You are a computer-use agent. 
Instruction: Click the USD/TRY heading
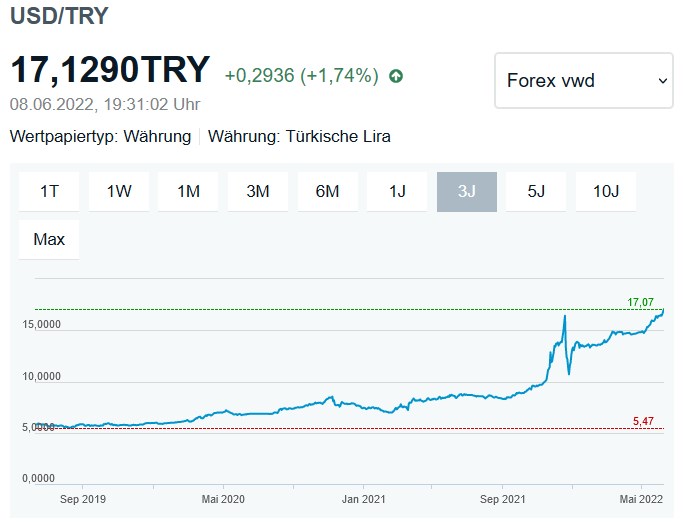pyautogui.click(x=59, y=16)
